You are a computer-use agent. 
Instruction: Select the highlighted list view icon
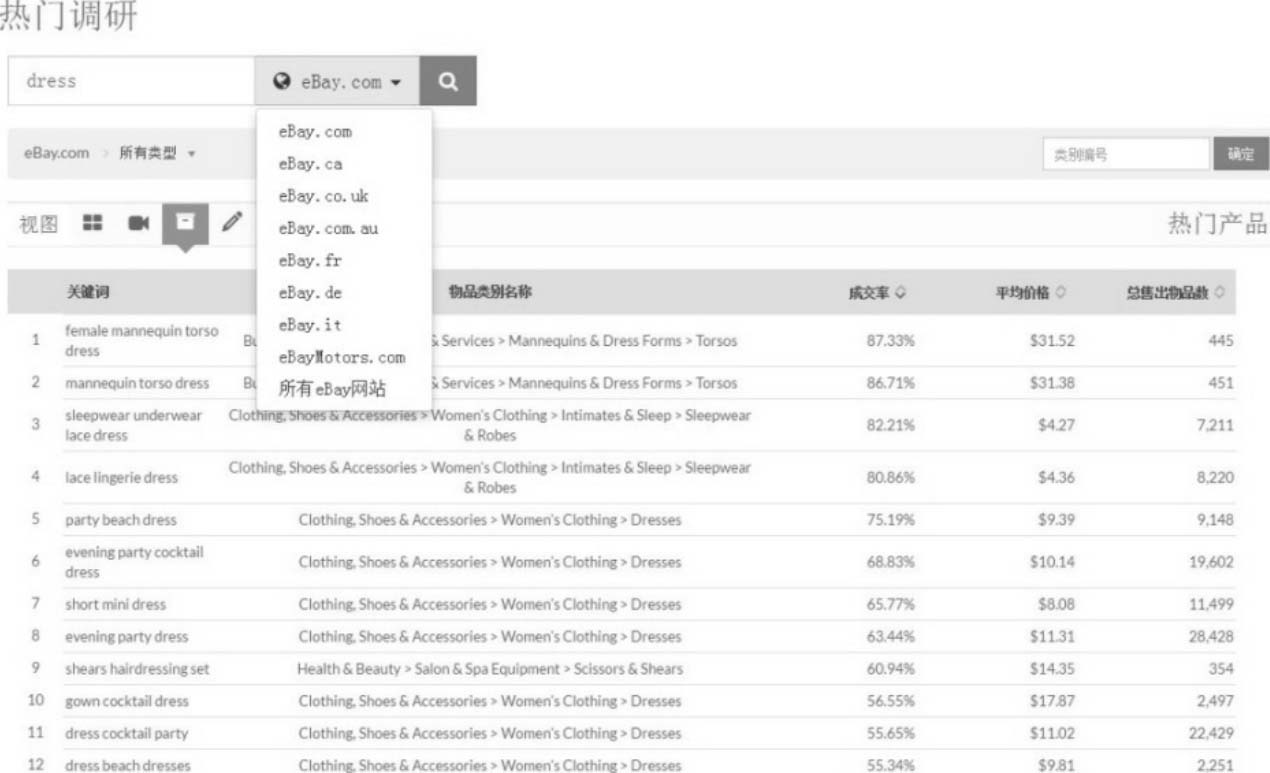(x=185, y=222)
